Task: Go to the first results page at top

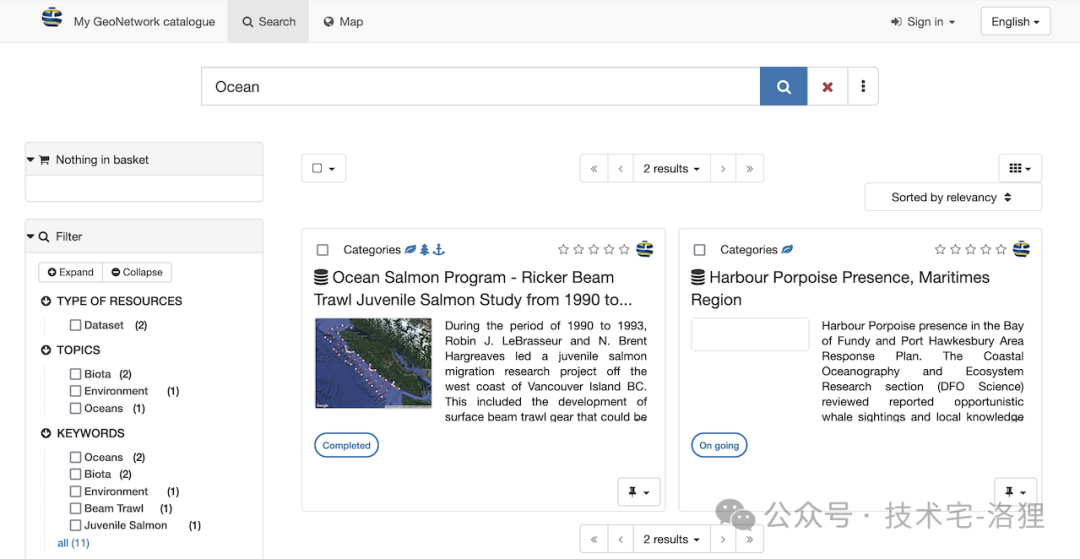Action: [x=594, y=169]
